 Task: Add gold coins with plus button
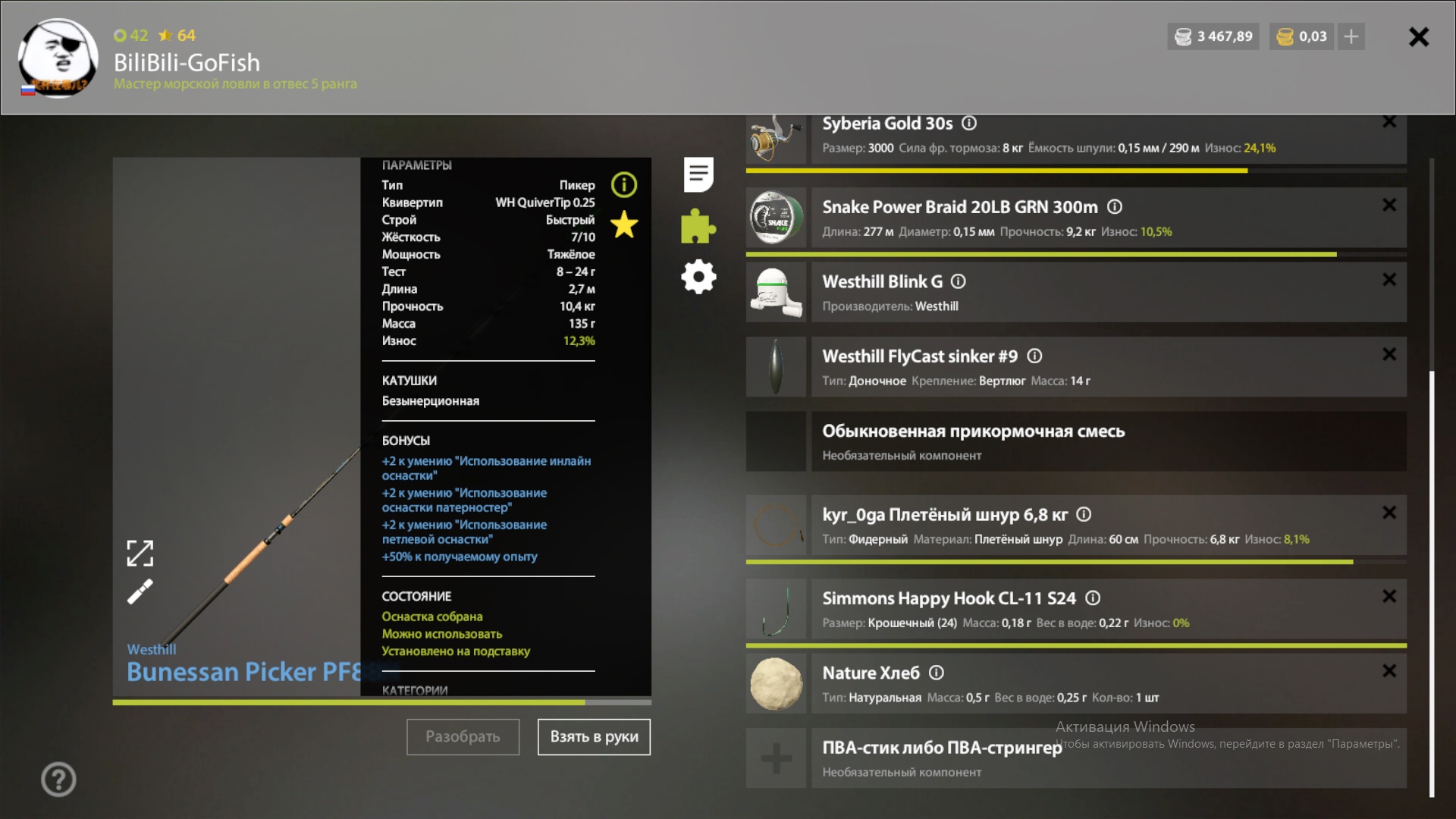coord(1351,36)
